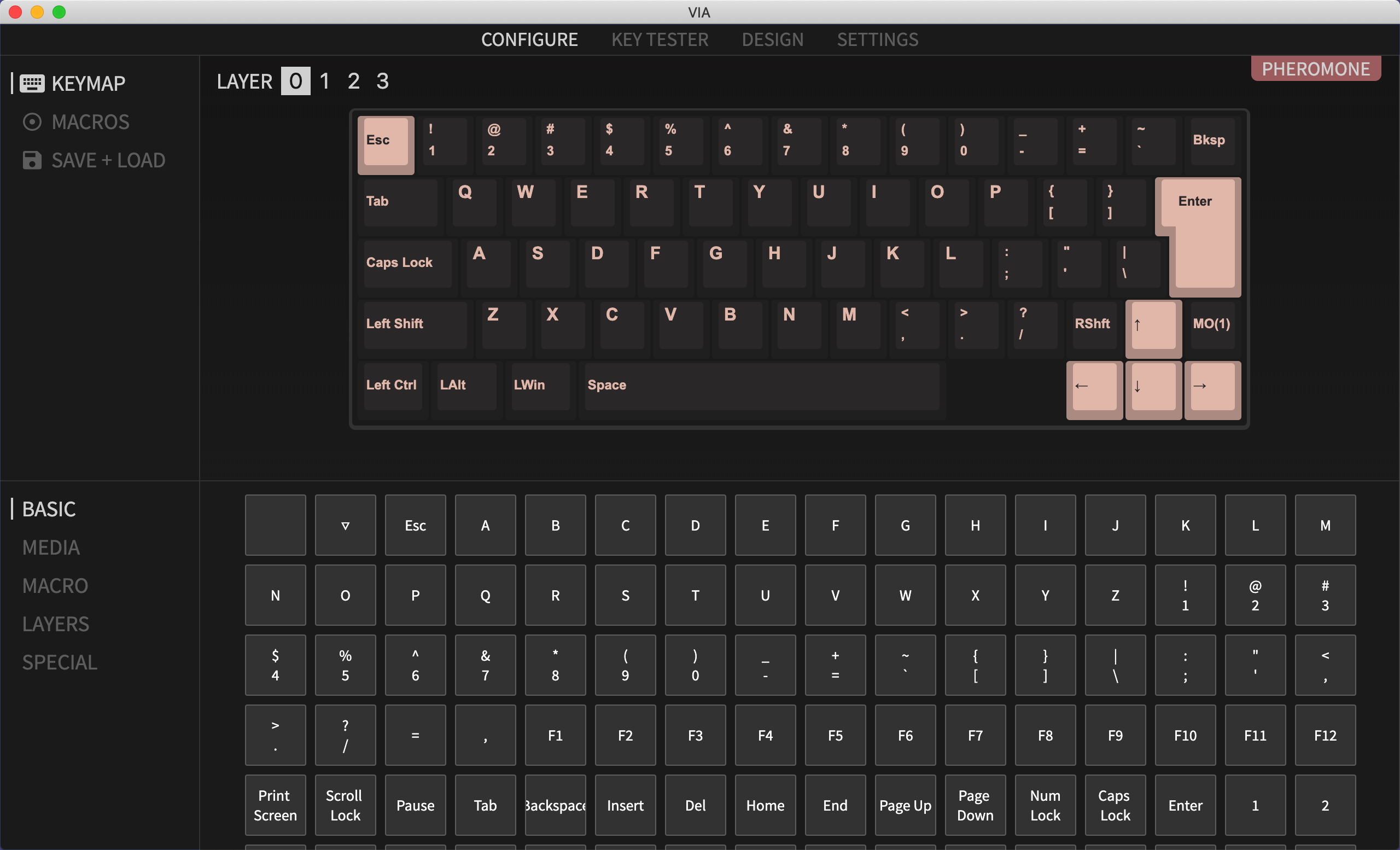Pick the blank empty keycode tile
The image size is (1400, 850).
point(275,525)
